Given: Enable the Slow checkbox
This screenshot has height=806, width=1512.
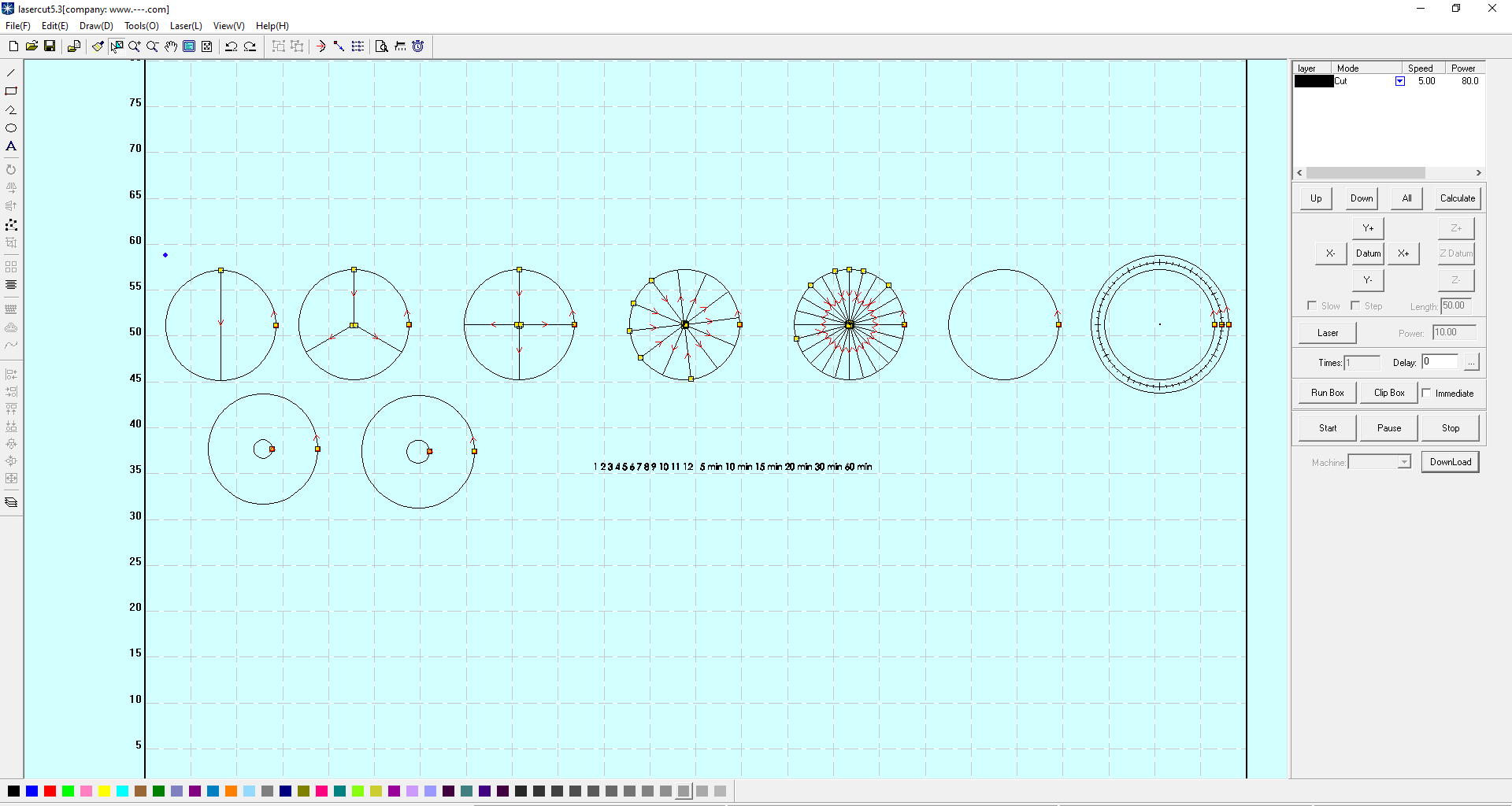Looking at the screenshot, I should tap(1312, 305).
